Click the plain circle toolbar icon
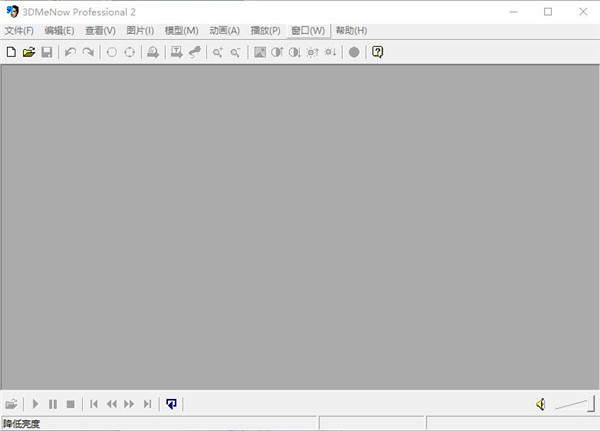The image size is (600, 431). click(112, 52)
